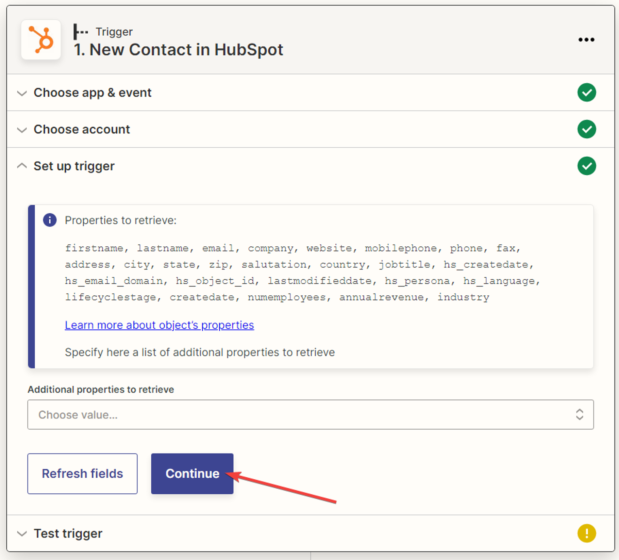Click the small trigger icon beside Trigger label
This screenshot has height=560, width=619.
coord(80,31)
